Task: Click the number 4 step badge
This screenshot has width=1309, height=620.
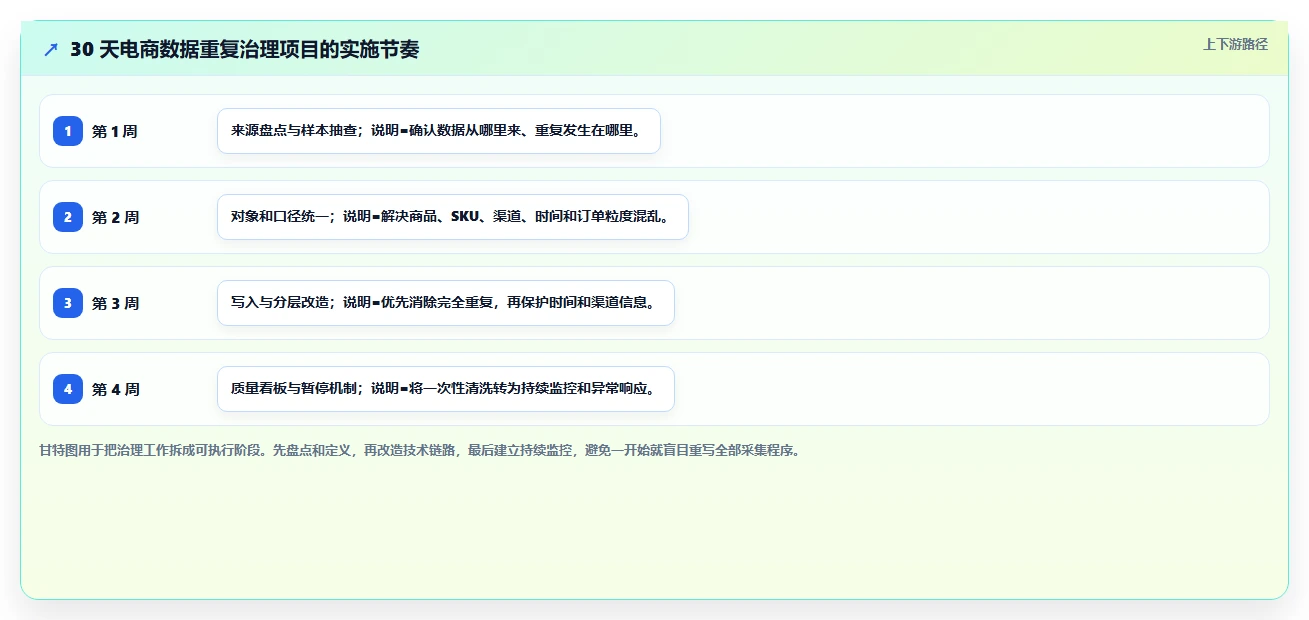Action: 68,389
